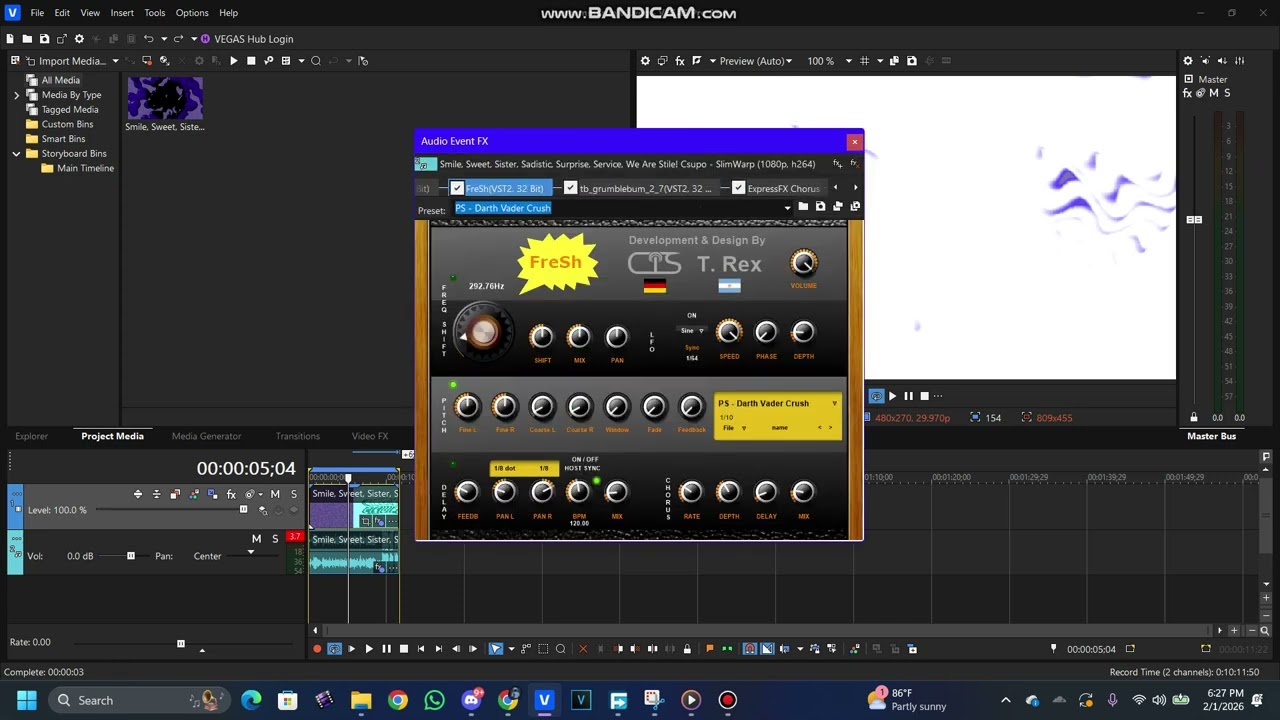Open preset folder icon in Audio Event FX
The width and height of the screenshot is (1280, 720).
tap(803, 207)
